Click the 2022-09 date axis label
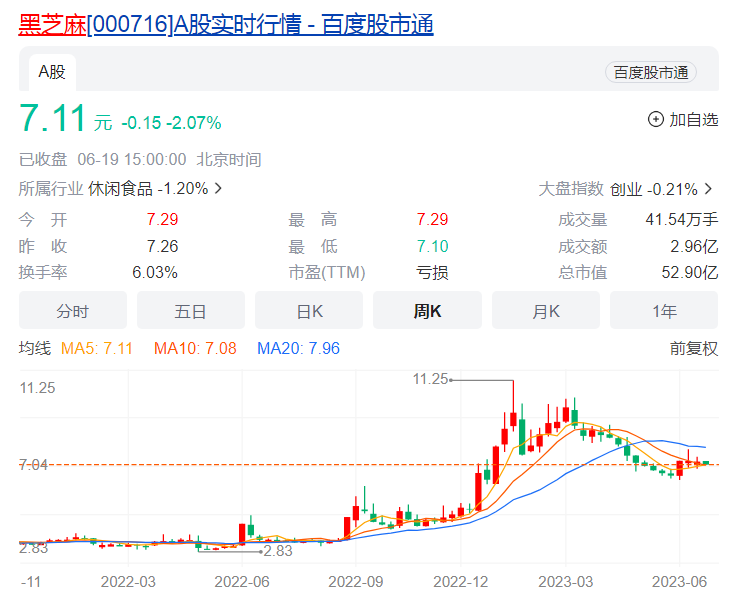This screenshot has height=596, width=735. (355, 582)
